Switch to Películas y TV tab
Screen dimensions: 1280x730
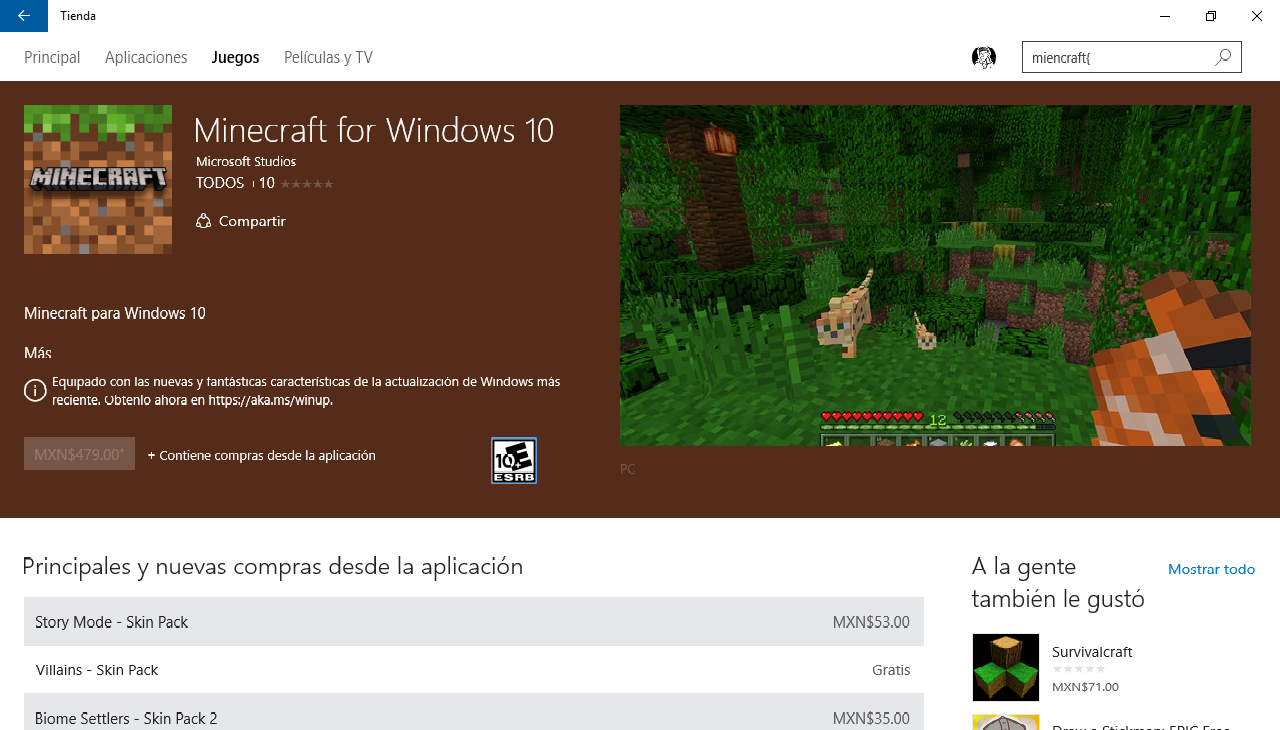[328, 57]
